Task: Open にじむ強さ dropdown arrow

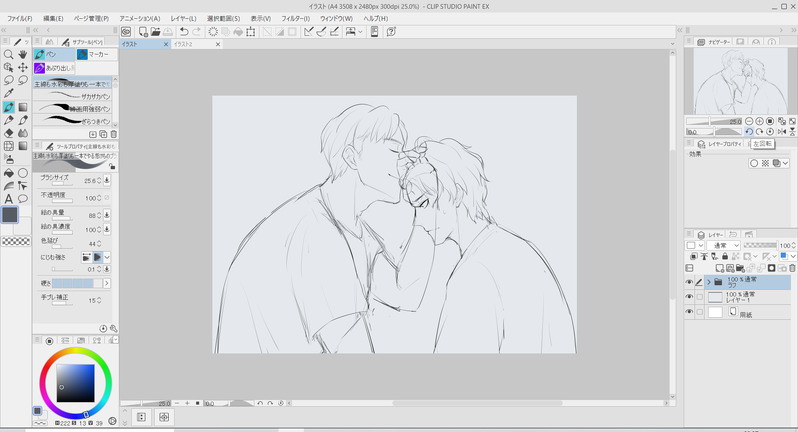Action: click(x=107, y=257)
